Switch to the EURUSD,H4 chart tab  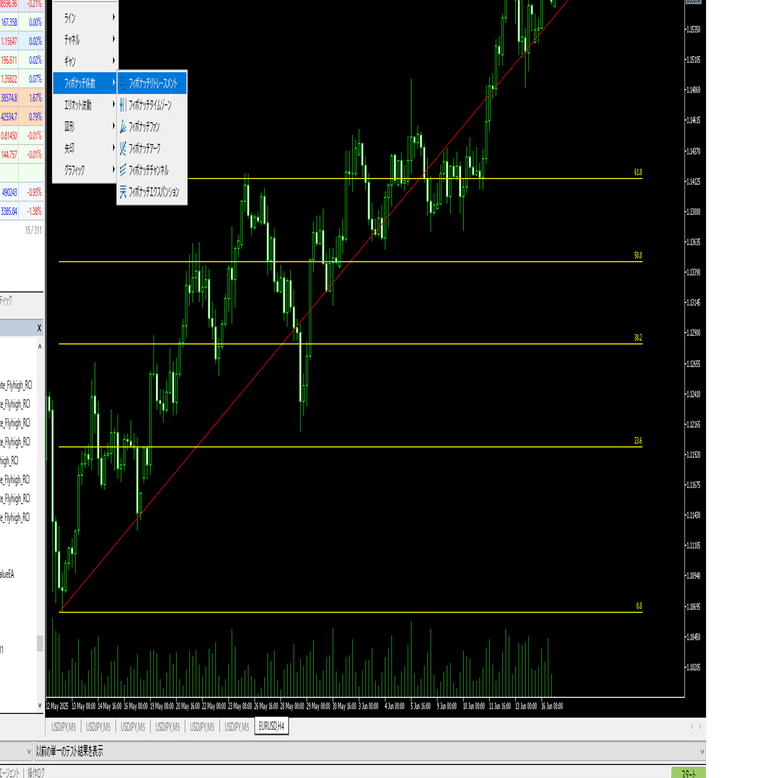click(x=271, y=726)
